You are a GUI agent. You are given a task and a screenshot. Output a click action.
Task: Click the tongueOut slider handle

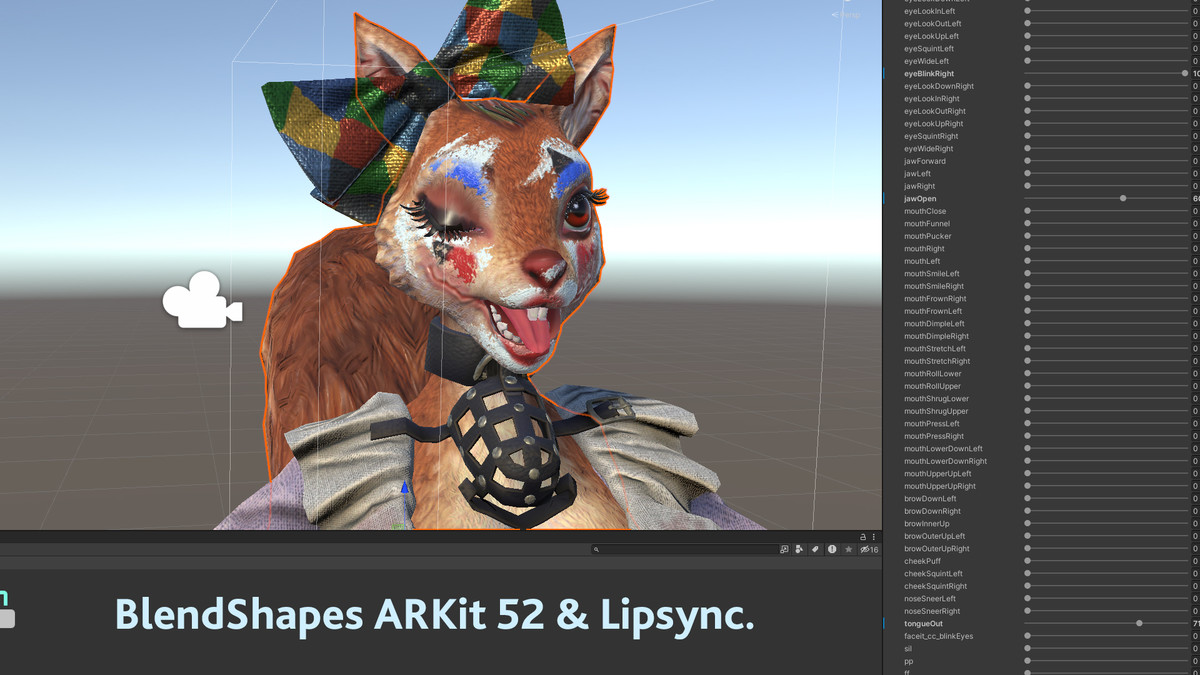[x=1139, y=624]
